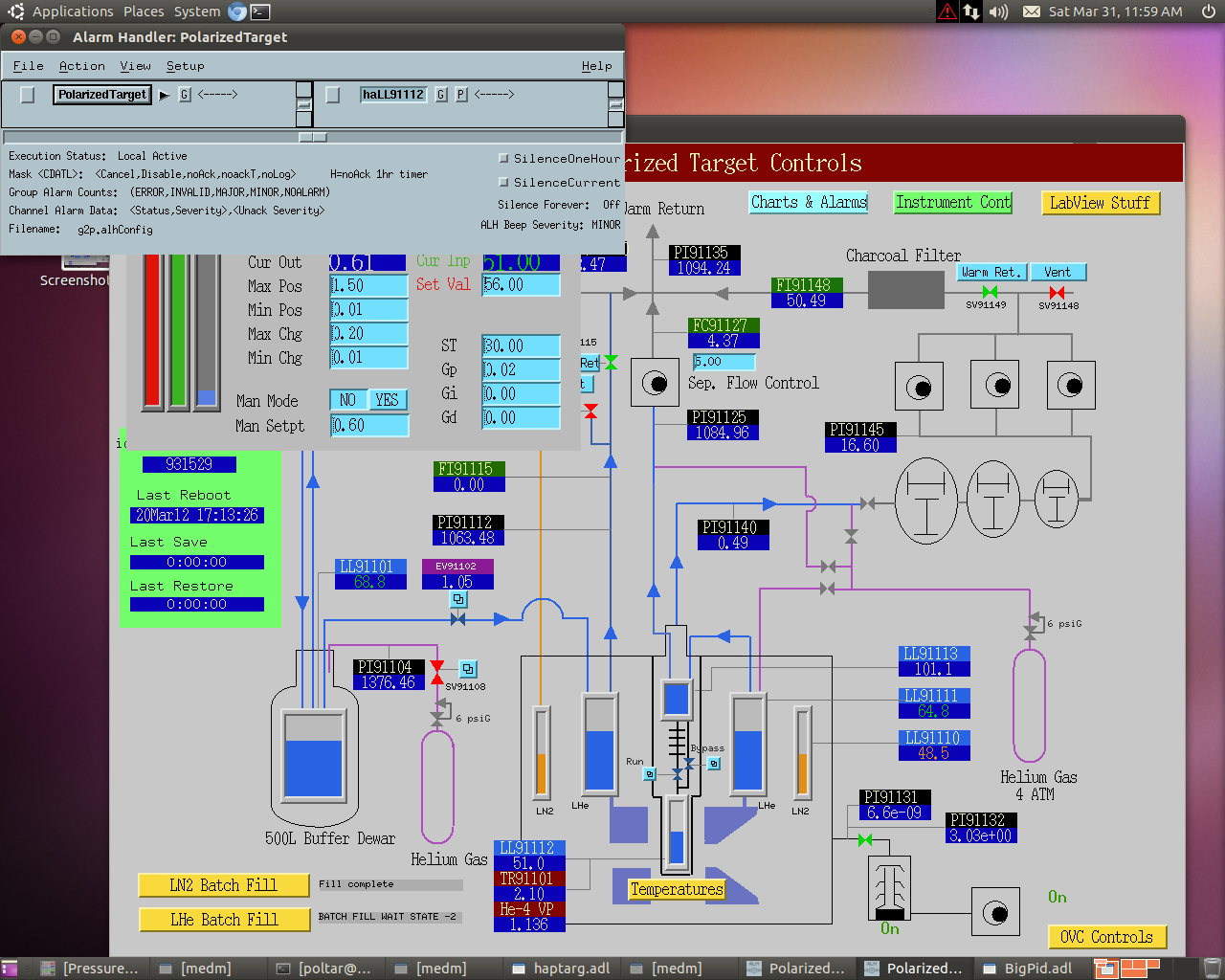Open related display next to SV91108
Viewport: 1225px width, 980px height.
[468, 669]
